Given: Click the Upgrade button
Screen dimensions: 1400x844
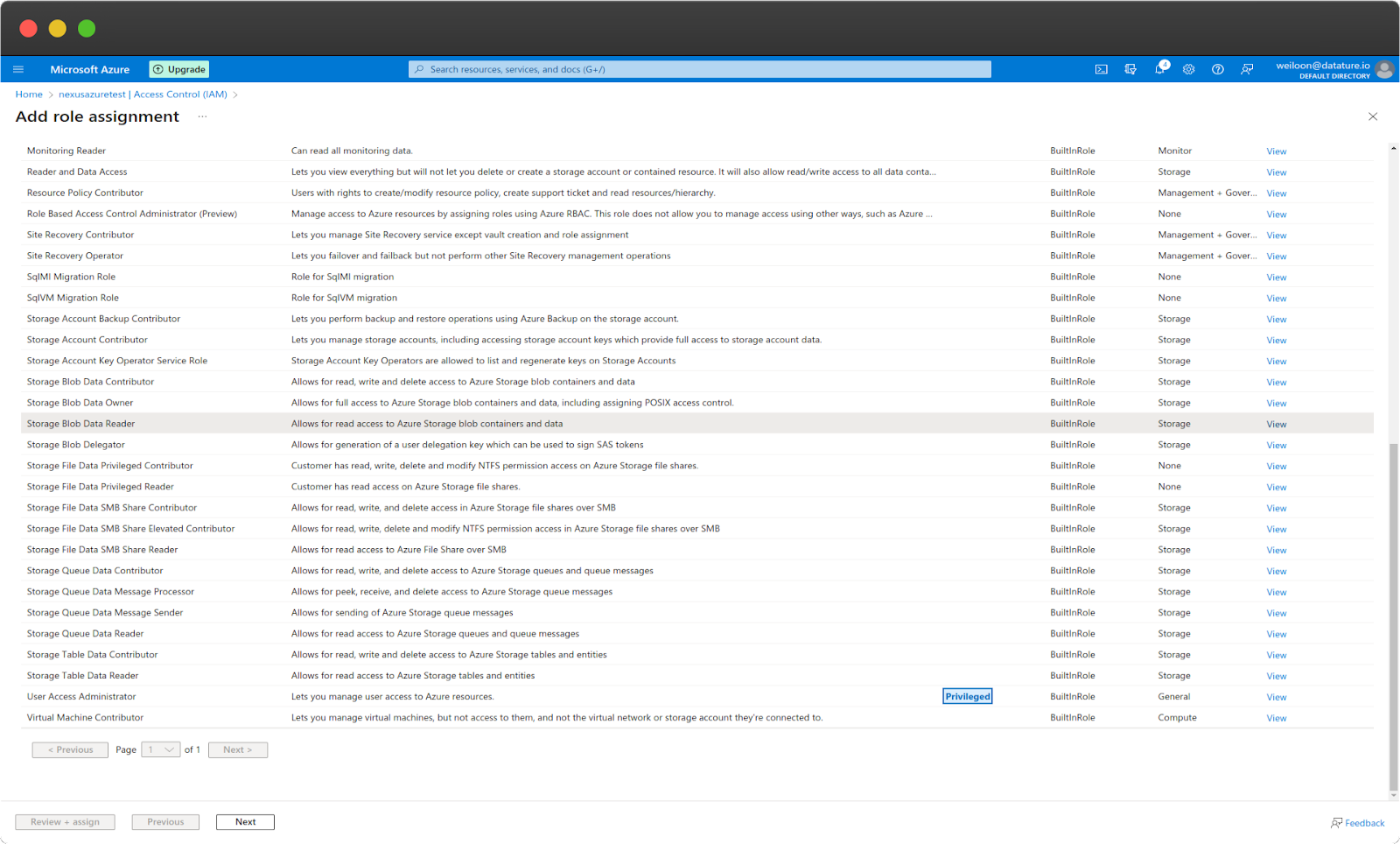Looking at the screenshot, I should [179, 69].
